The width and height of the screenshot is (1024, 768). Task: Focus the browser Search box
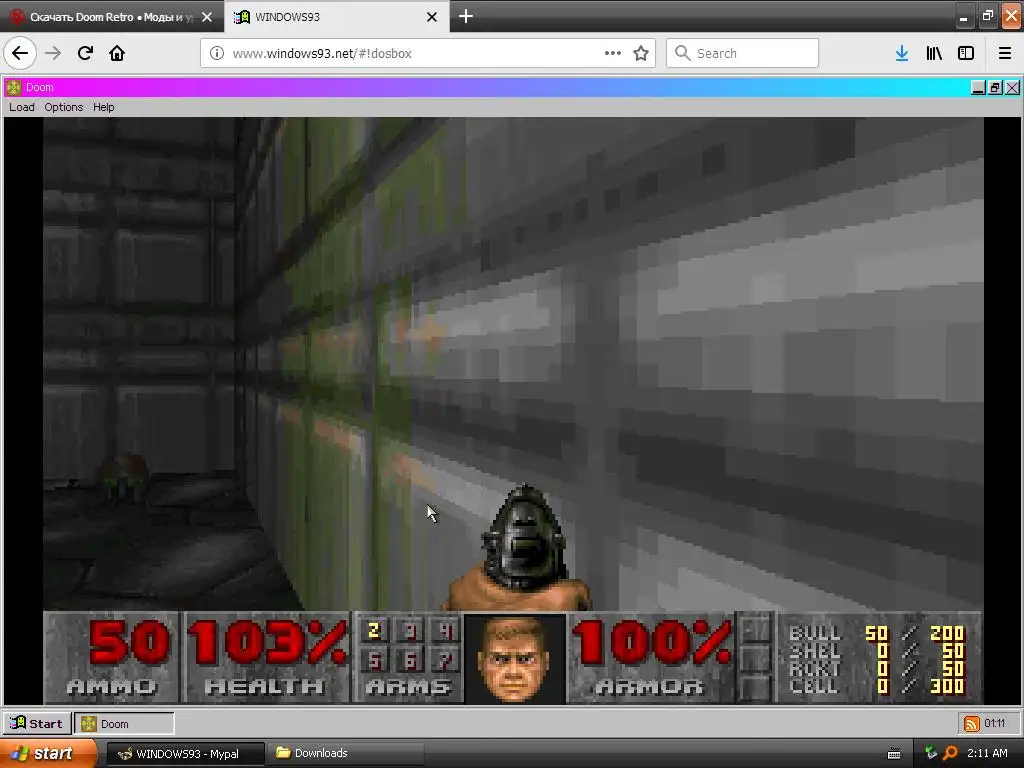pyautogui.click(x=742, y=53)
